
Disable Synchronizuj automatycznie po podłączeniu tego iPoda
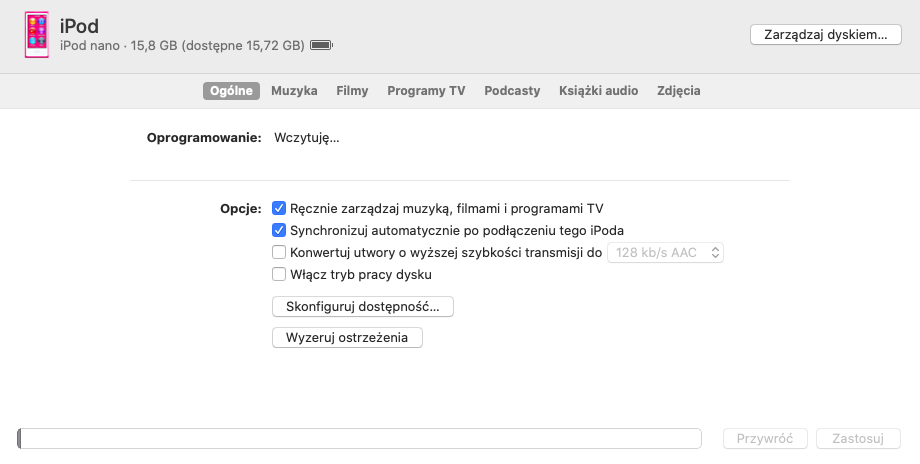pos(279,231)
